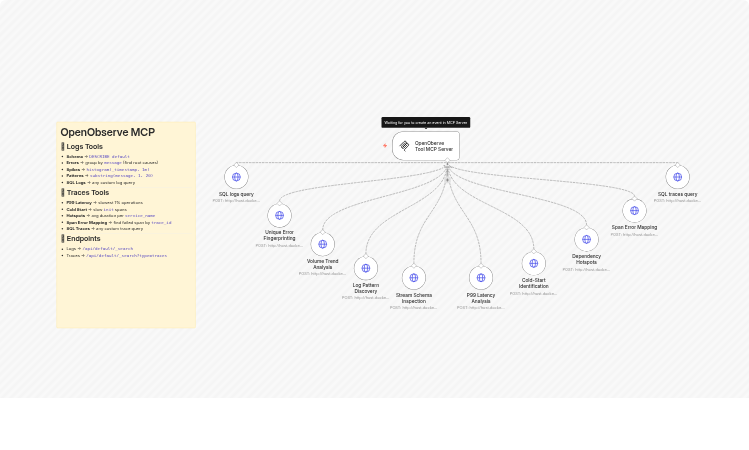Screen dimensions: 749x450
Task: Select the OpenObserve Tool MCP Server node
Action: [426, 146]
